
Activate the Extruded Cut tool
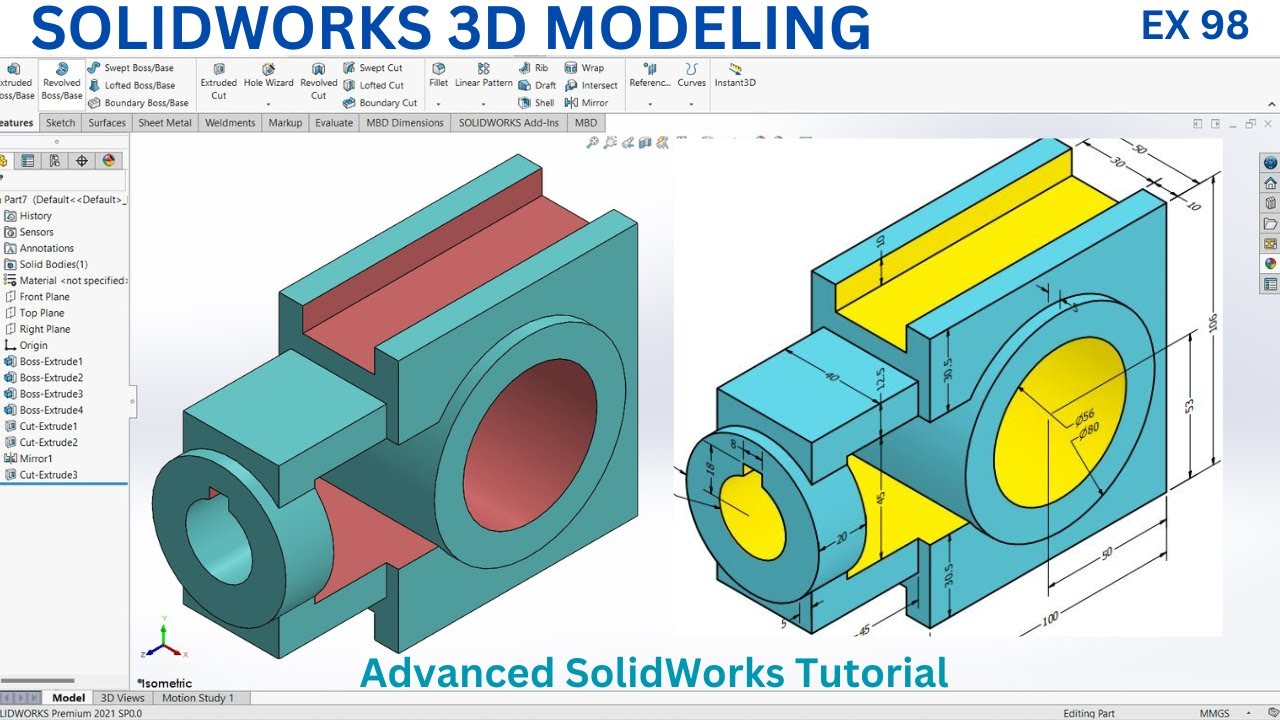[218, 82]
